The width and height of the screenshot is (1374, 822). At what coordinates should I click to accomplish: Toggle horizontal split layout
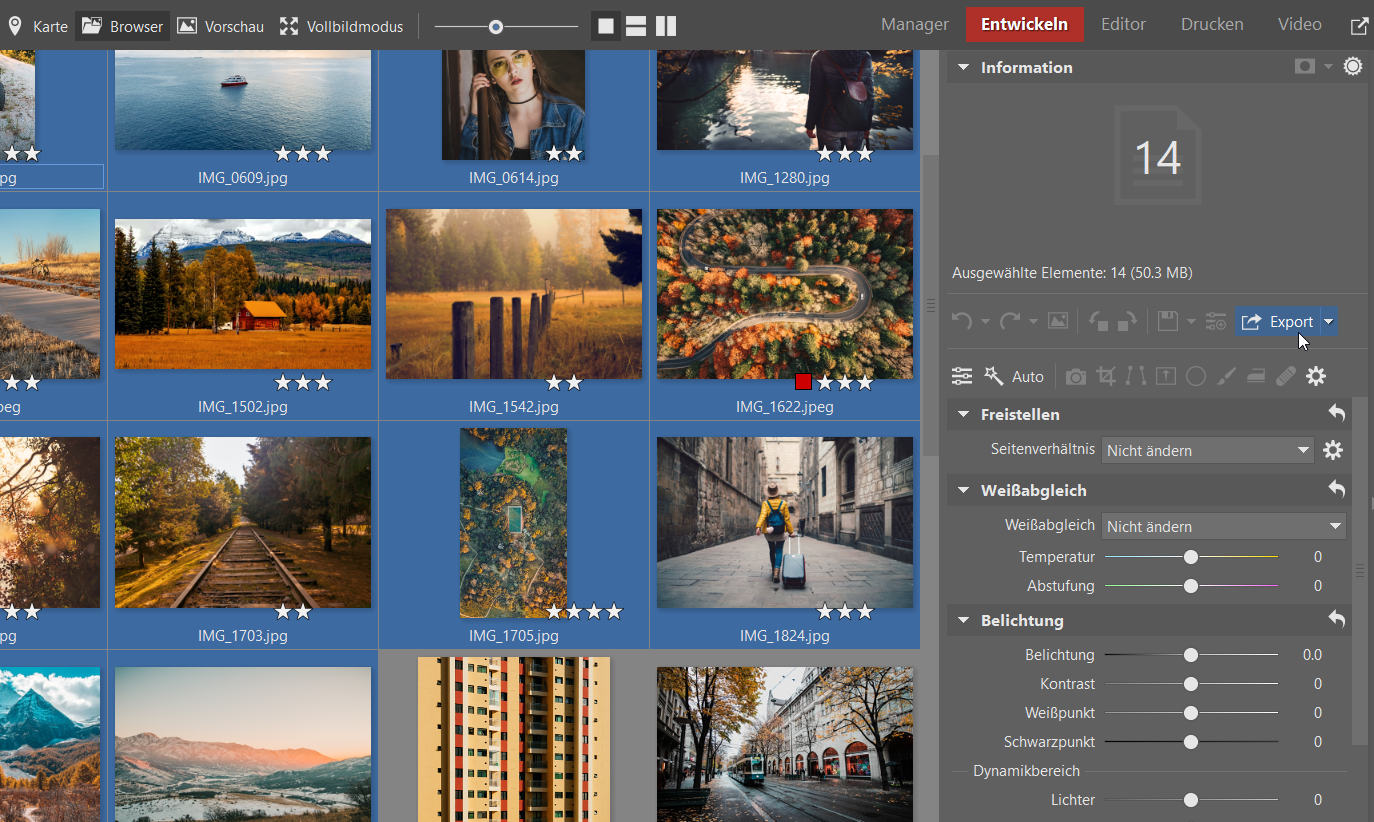coord(636,26)
